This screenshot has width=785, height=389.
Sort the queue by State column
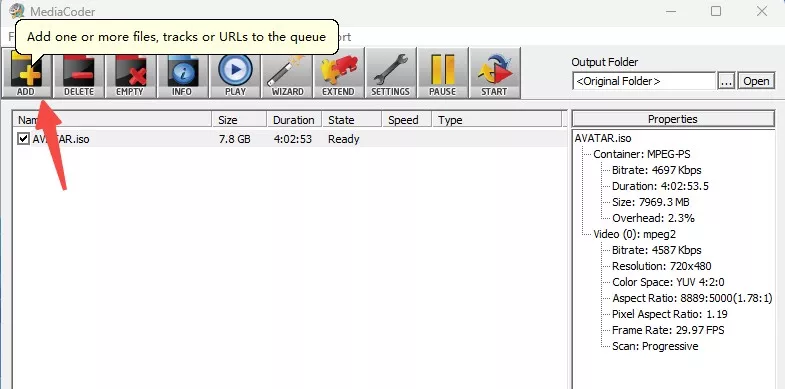click(351, 120)
